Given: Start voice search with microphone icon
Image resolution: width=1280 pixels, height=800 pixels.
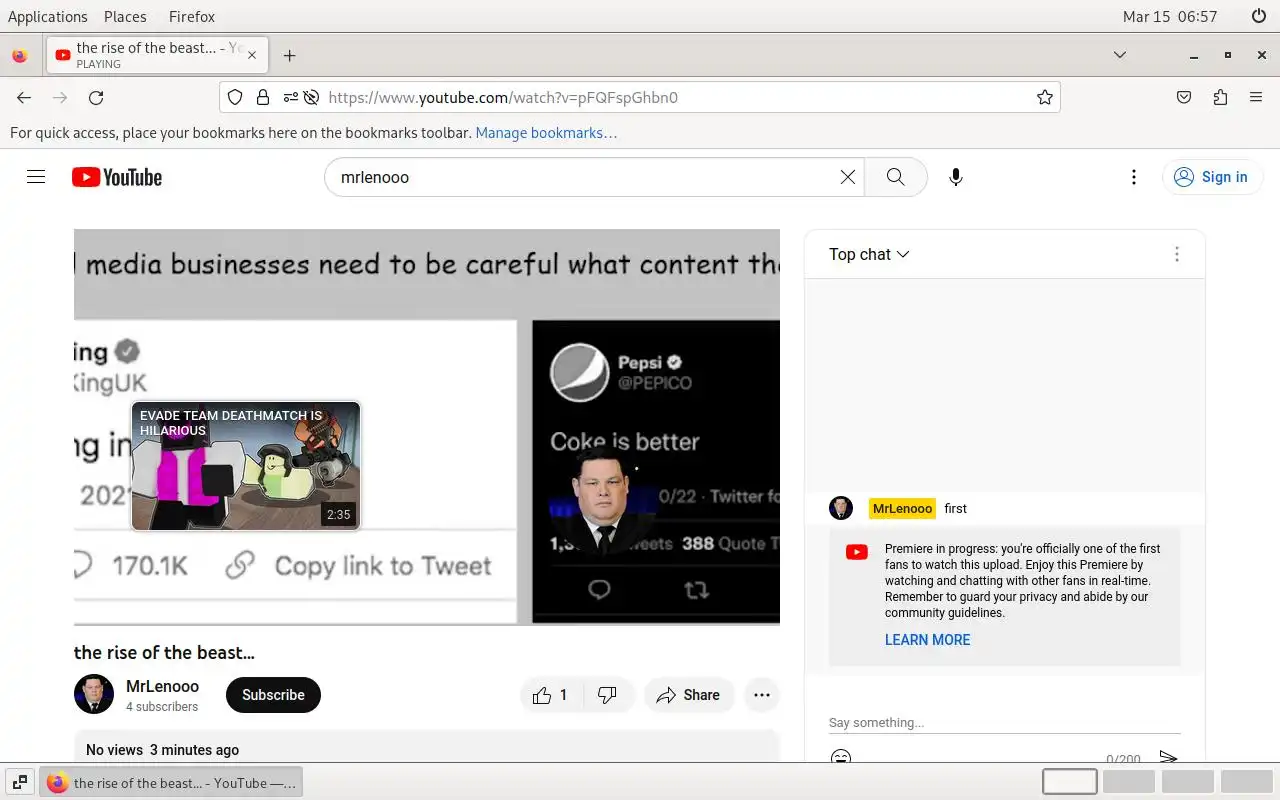Looking at the screenshot, I should click(x=956, y=177).
